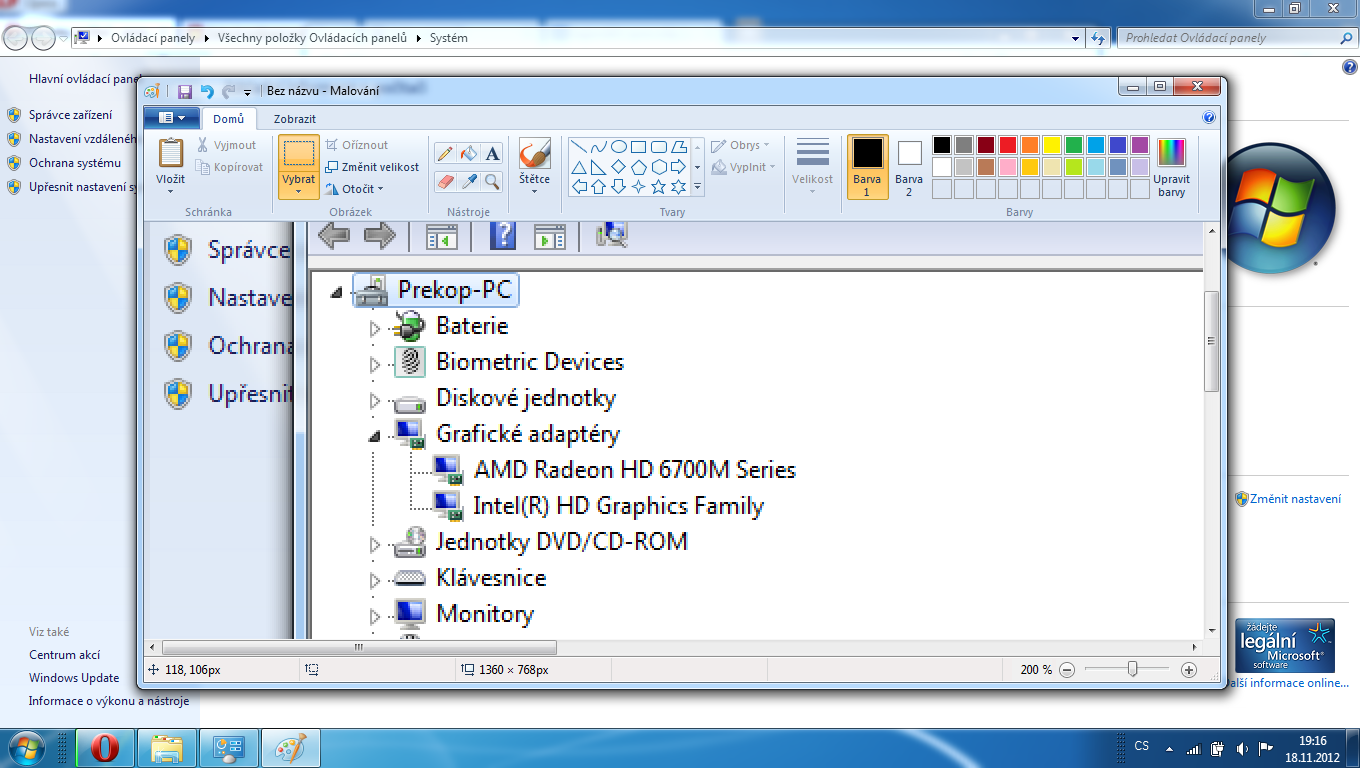The height and width of the screenshot is (768, 1360).
Task: Open Opera from the taskbar
Action: pyautogui.click(x=105, y=747)
